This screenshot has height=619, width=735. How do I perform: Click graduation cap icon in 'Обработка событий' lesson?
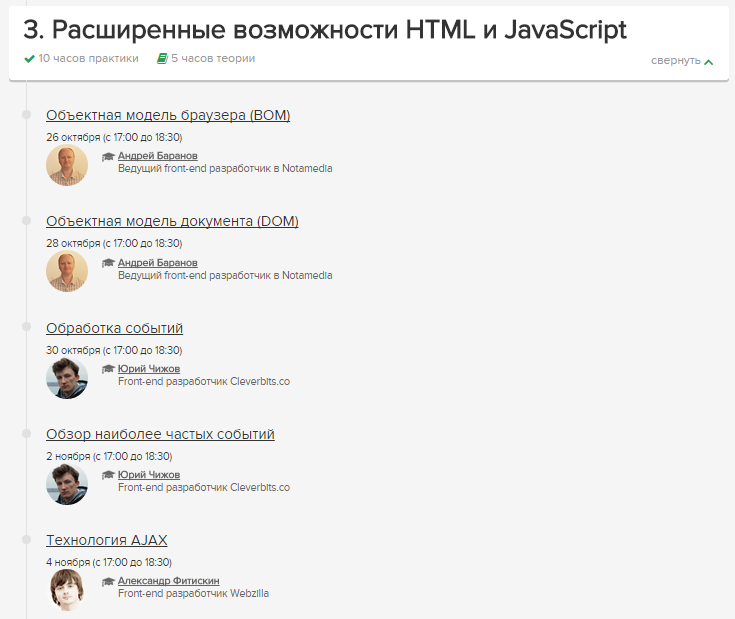pyautogui.click(x=108, y=369)
